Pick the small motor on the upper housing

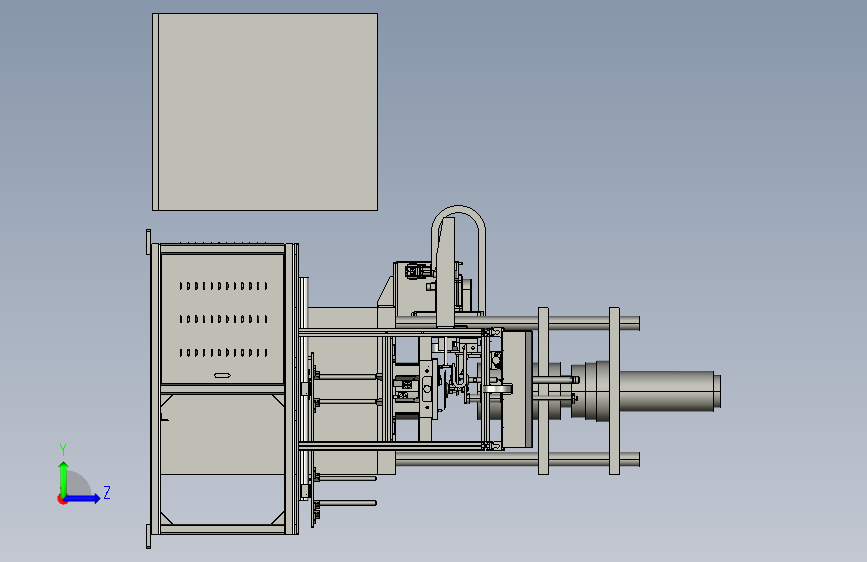[x=416, y=272]
